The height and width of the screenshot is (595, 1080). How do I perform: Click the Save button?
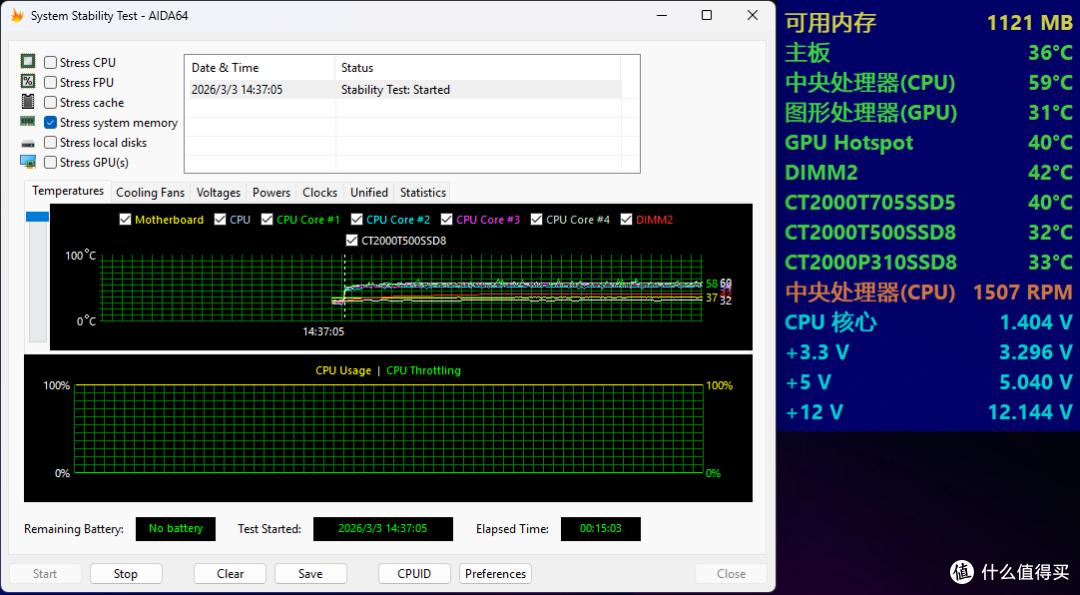(x=311, y=574)
